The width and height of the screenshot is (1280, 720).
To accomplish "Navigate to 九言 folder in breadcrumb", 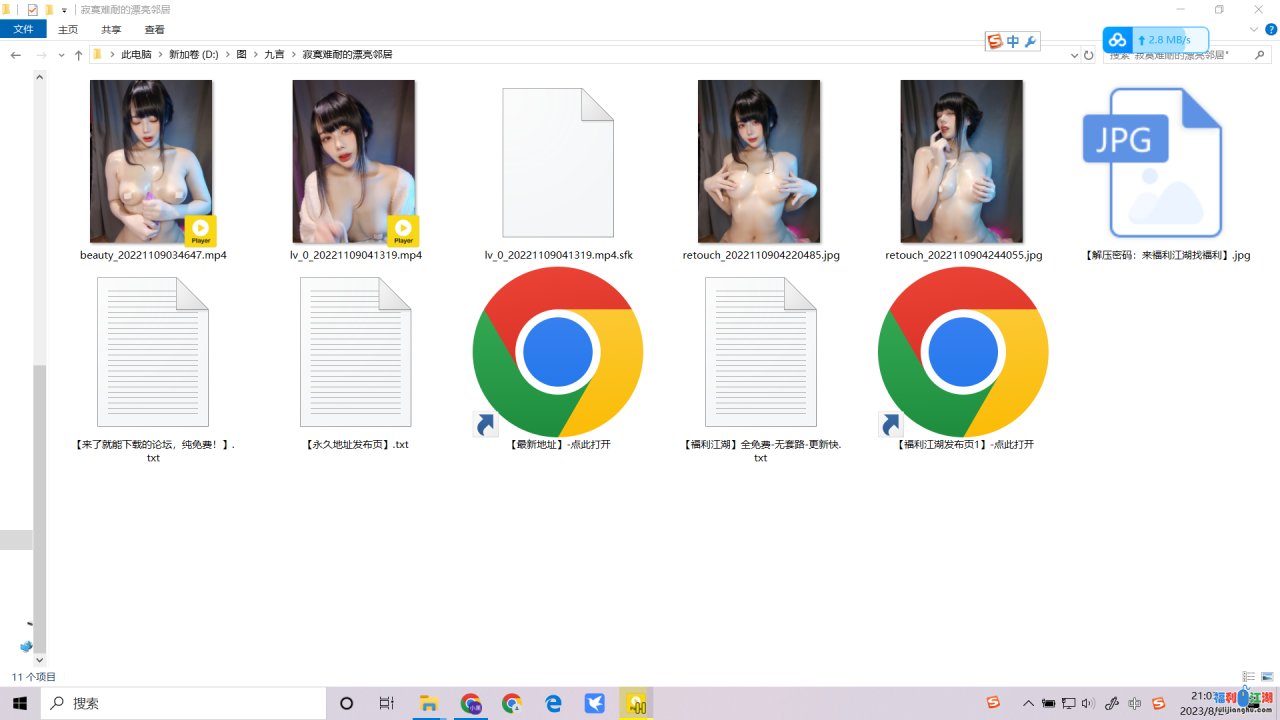I will (x=274, y=55).
